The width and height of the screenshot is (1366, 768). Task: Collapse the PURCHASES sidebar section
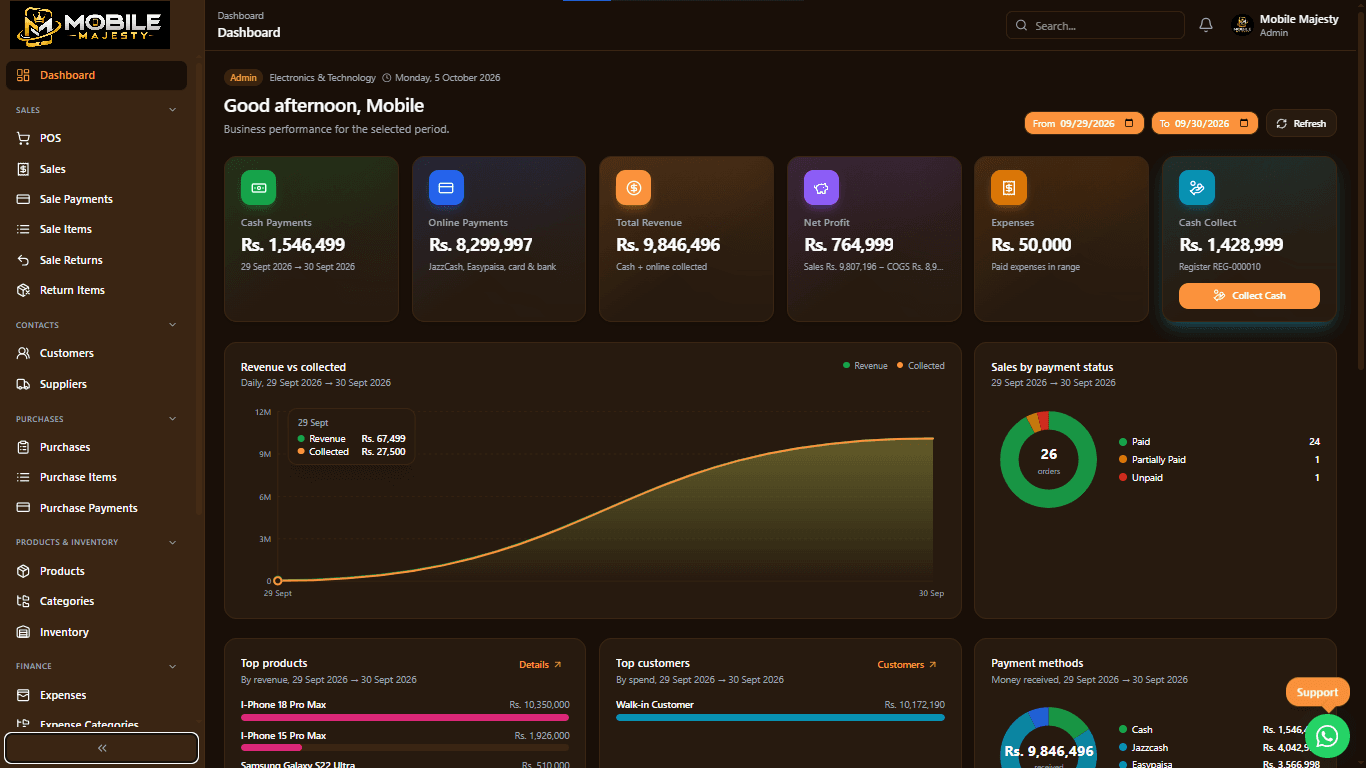172,419
